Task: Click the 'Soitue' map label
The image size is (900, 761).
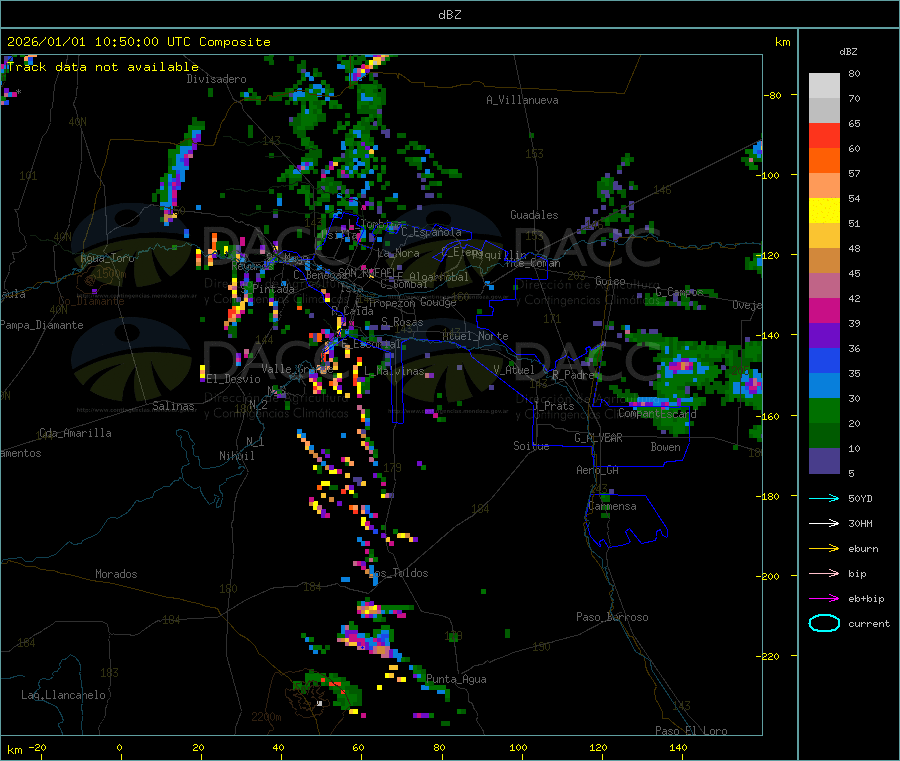Action: (x=531, y=445)
